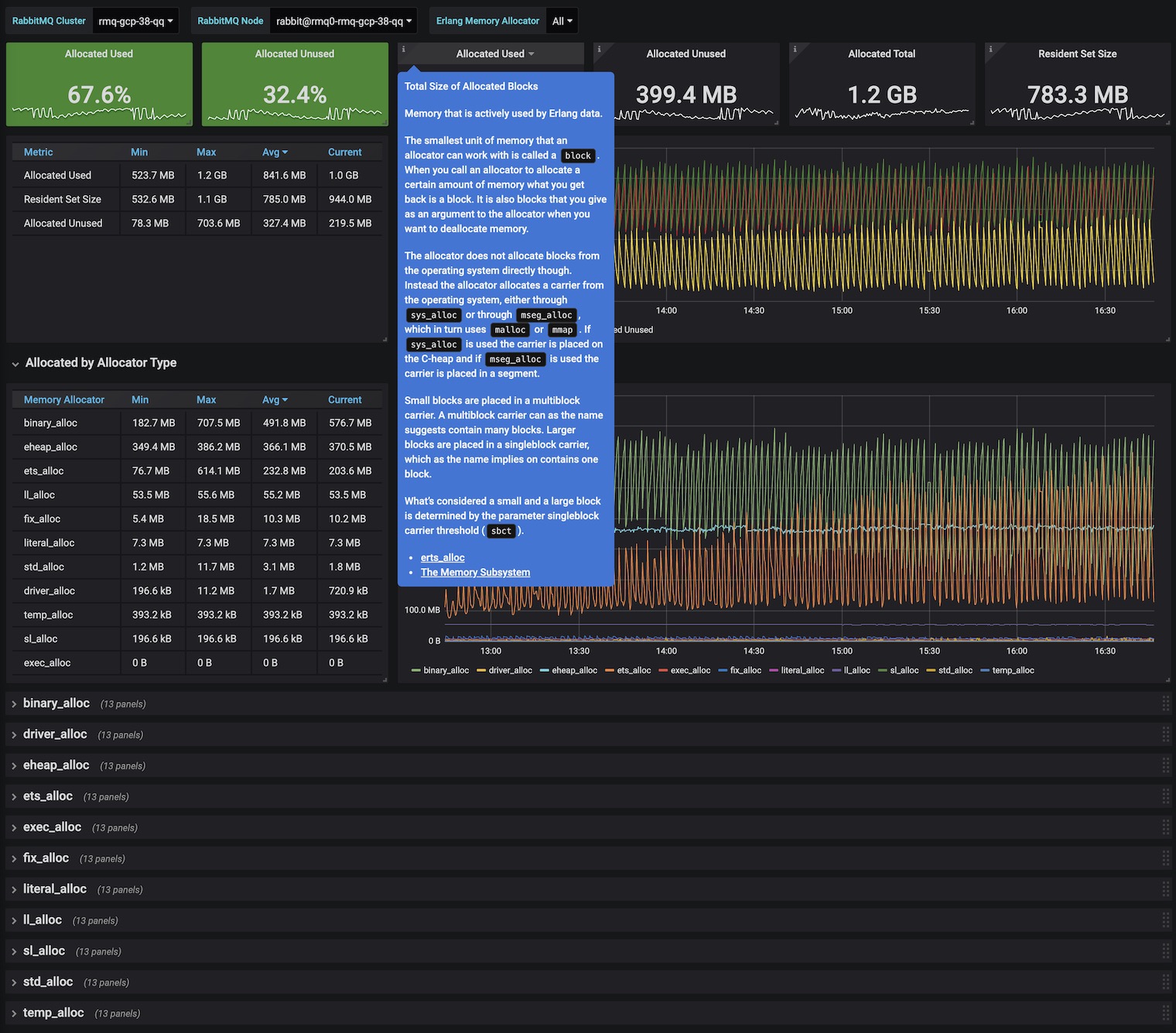Screen dimensions: 1176x1033
Task: Toggle eheap_alloc series in the graph legend
Action: 573,670
